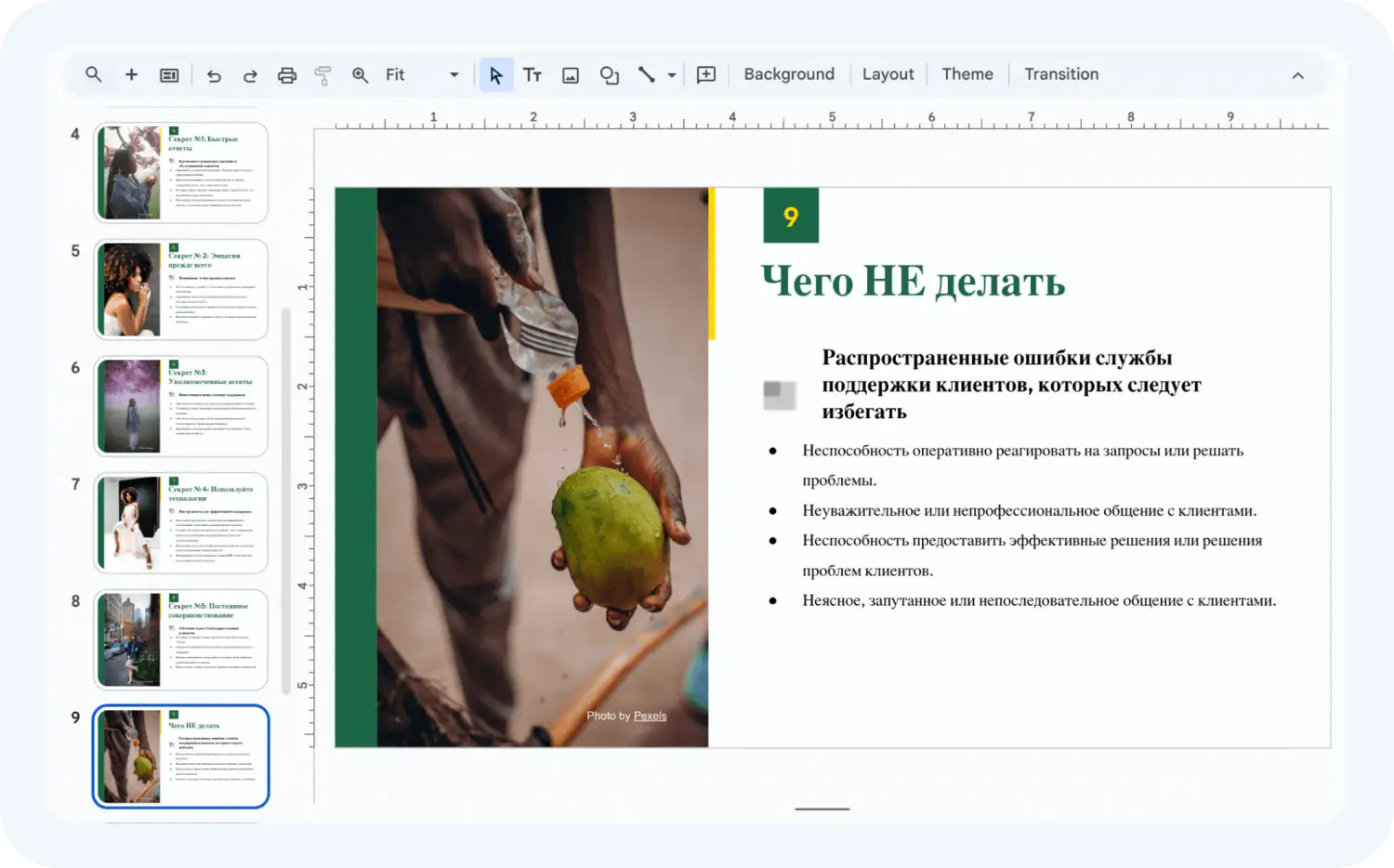The height and width of the screenshot is (868, 1394).
Task: Click the filmstrip vertical scrollbar
Action: tap(286, 502)
